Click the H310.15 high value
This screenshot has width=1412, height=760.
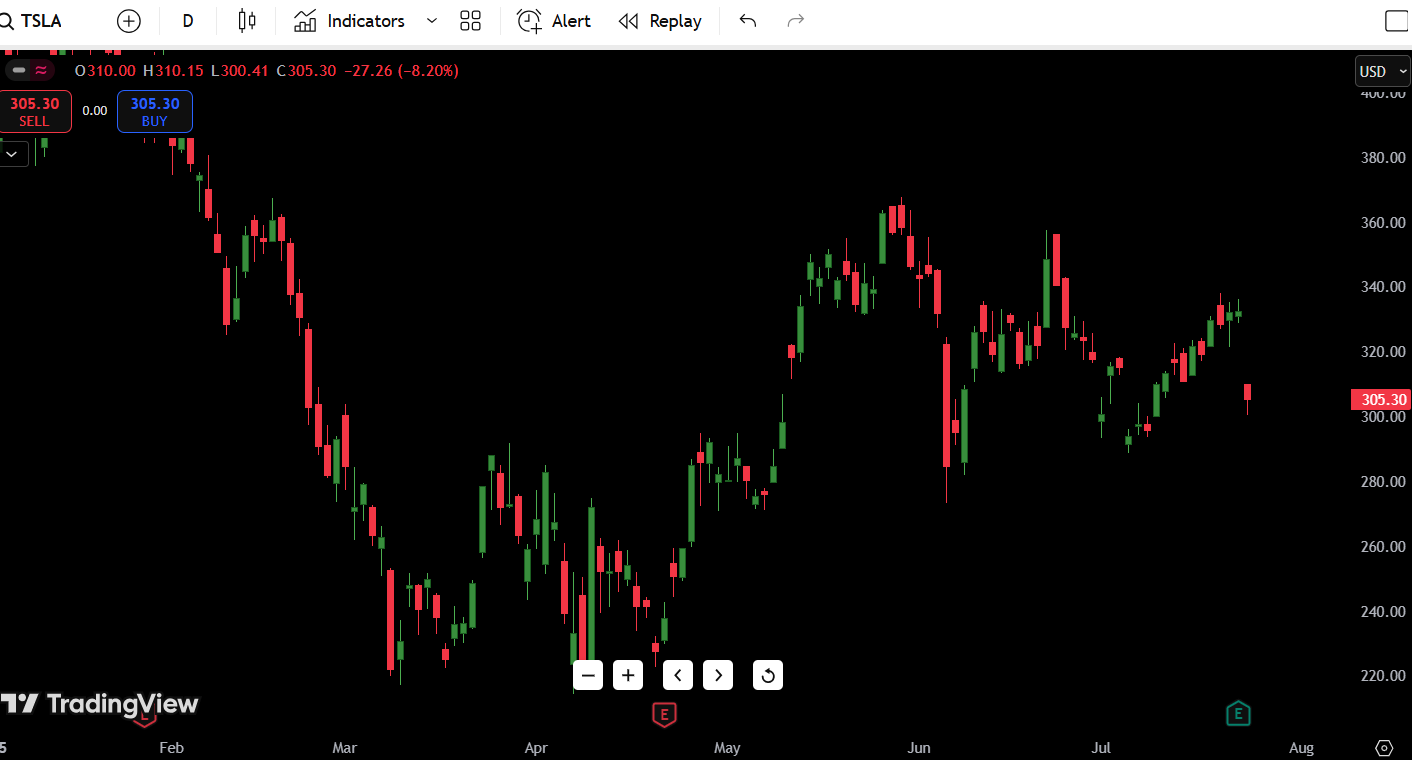coord(173,71)
